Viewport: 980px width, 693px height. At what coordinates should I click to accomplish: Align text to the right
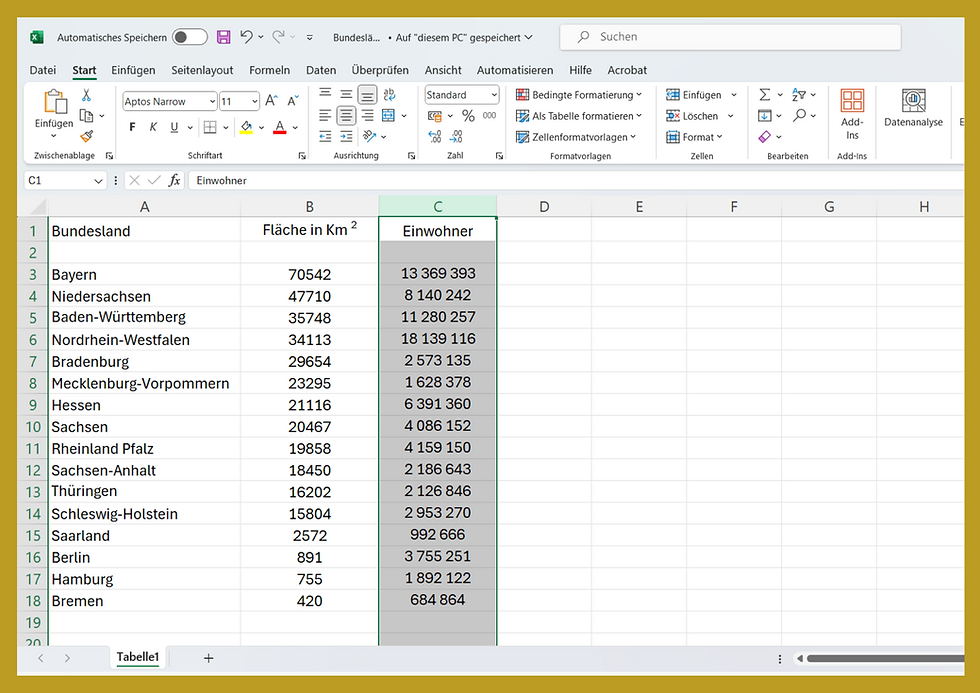(x=368, y=115)
